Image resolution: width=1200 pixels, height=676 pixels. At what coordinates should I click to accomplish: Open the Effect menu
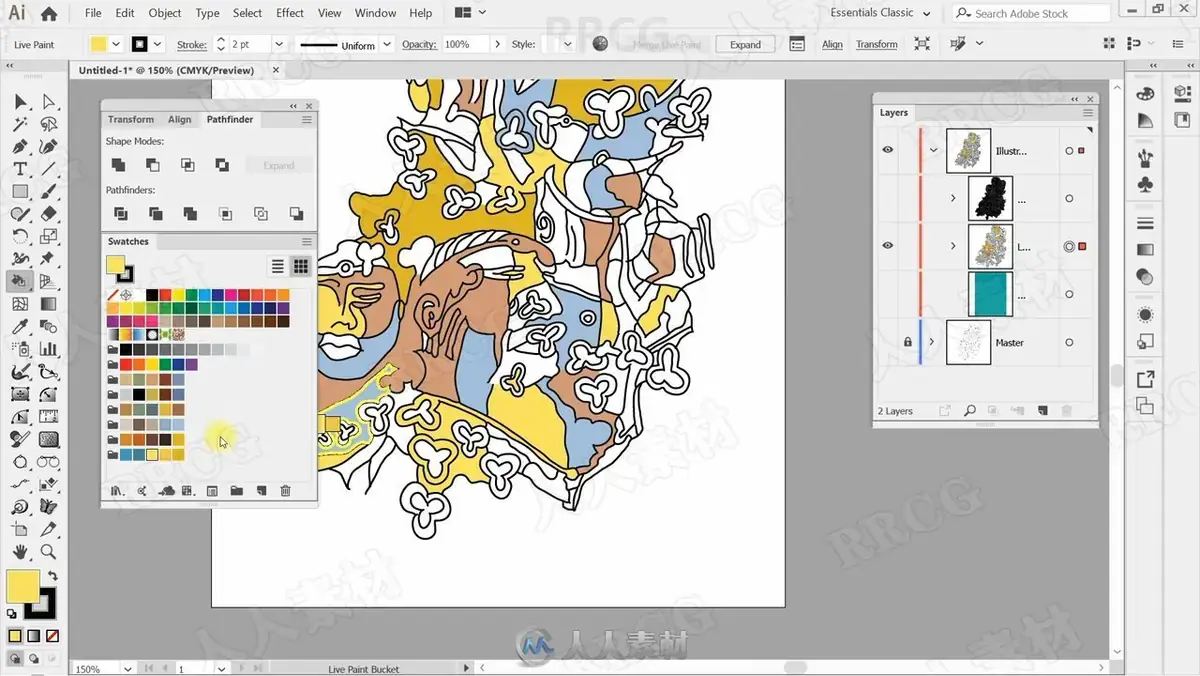tap(290, 13)
